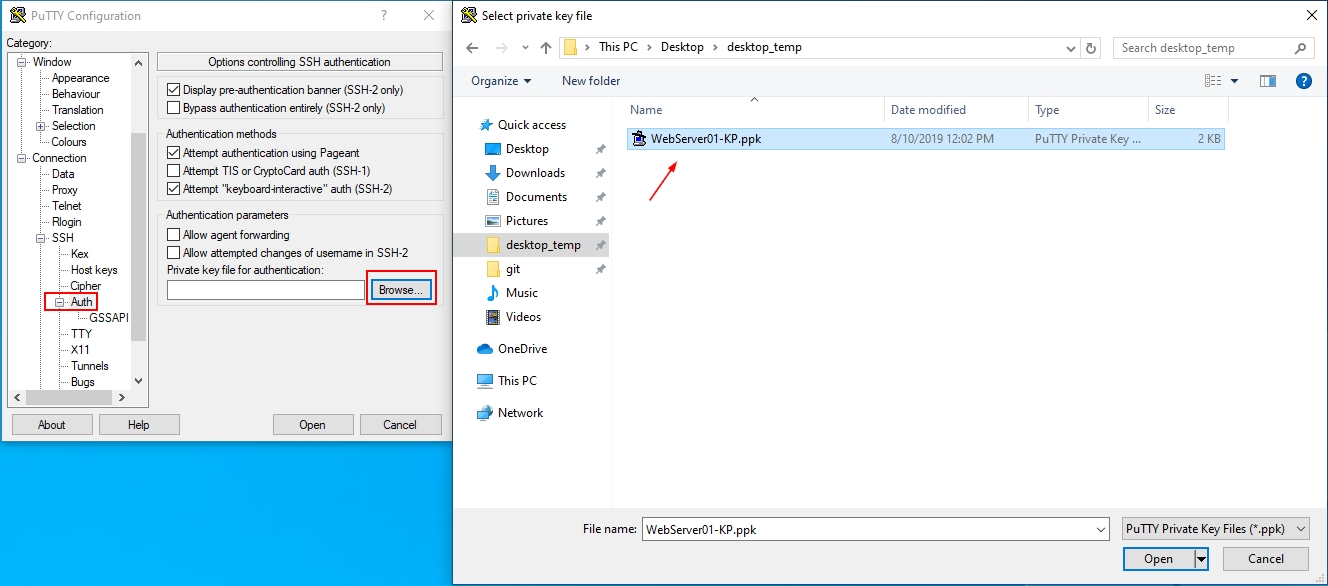Click About button in PuTTY
This screenshot has width=1328, height=586.
click(52, 425)
